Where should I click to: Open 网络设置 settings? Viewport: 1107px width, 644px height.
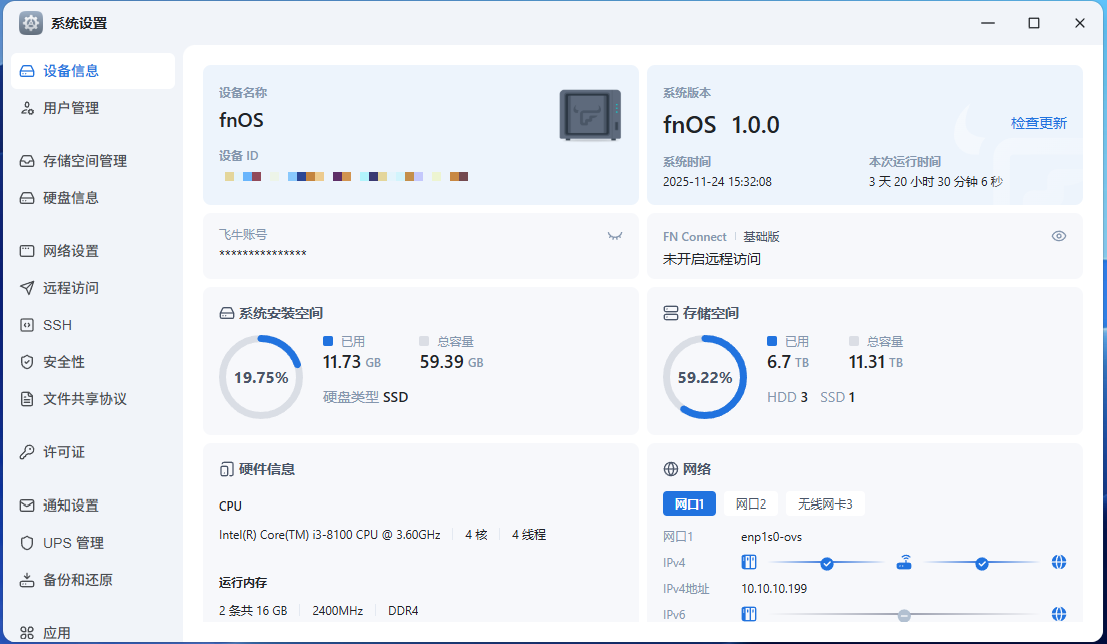pos(92,251)
